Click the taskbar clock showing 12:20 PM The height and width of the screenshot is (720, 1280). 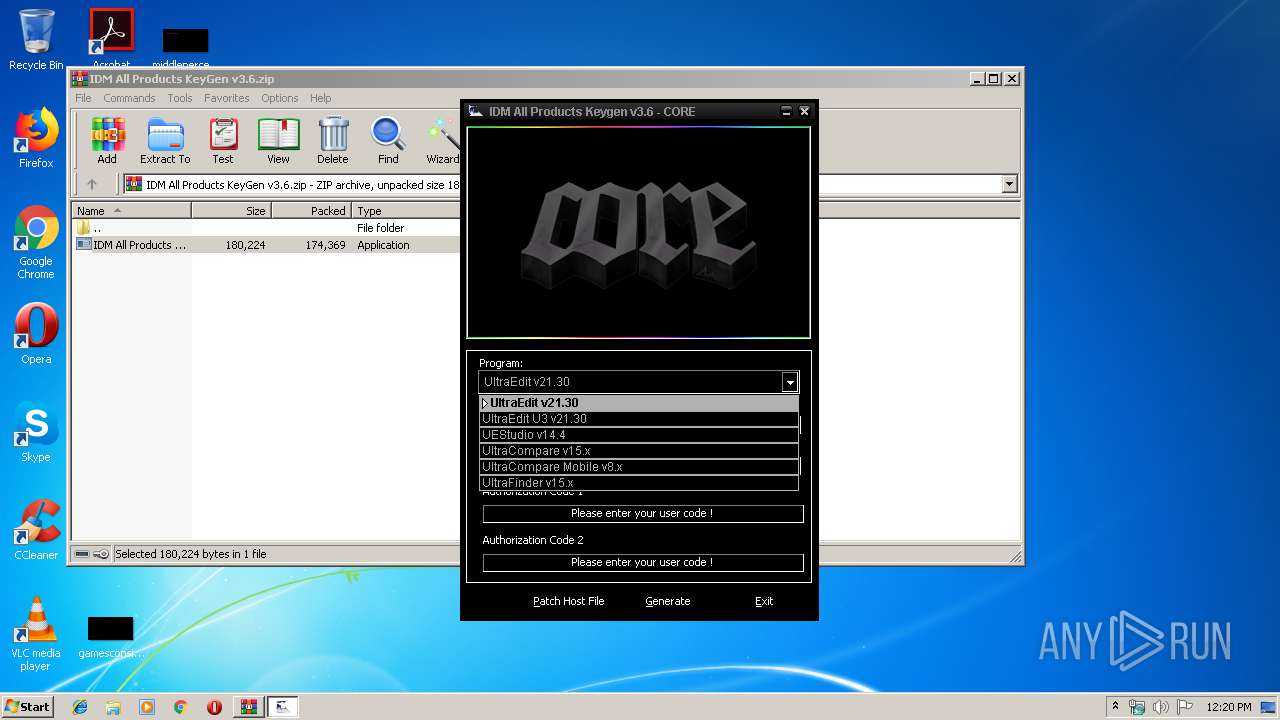click(x=1228, y=707)
